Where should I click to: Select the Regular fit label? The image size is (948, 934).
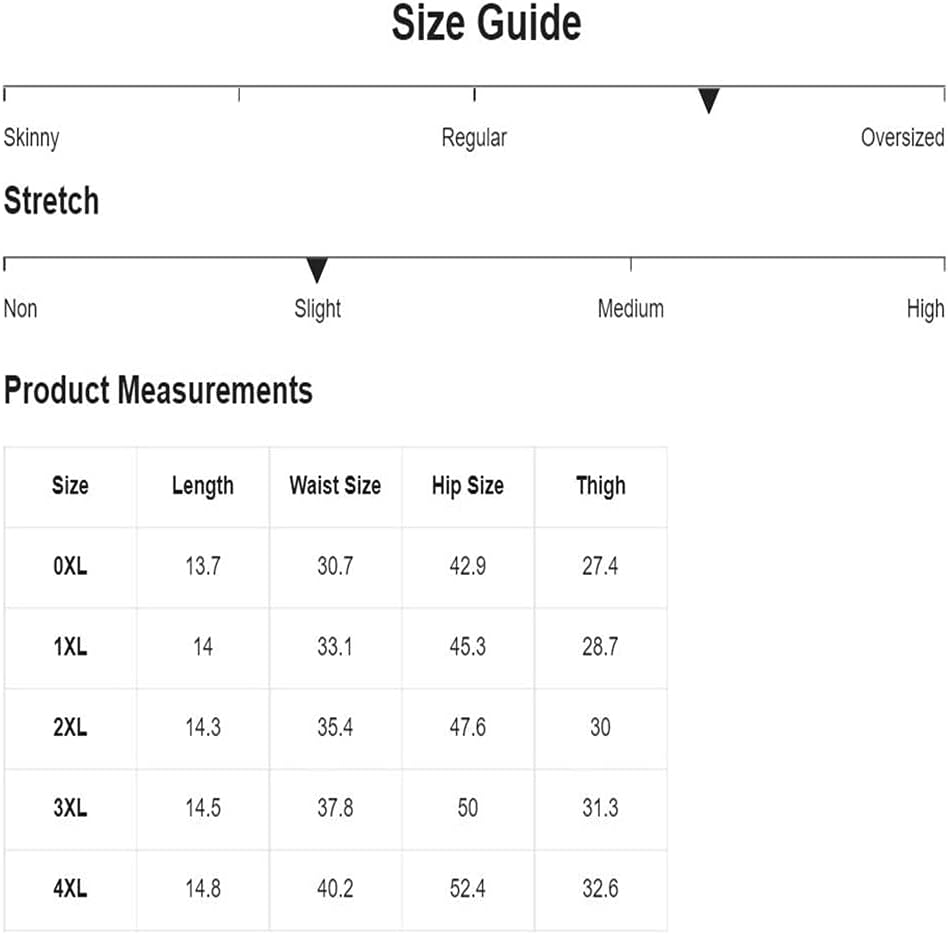click(474, 138)
